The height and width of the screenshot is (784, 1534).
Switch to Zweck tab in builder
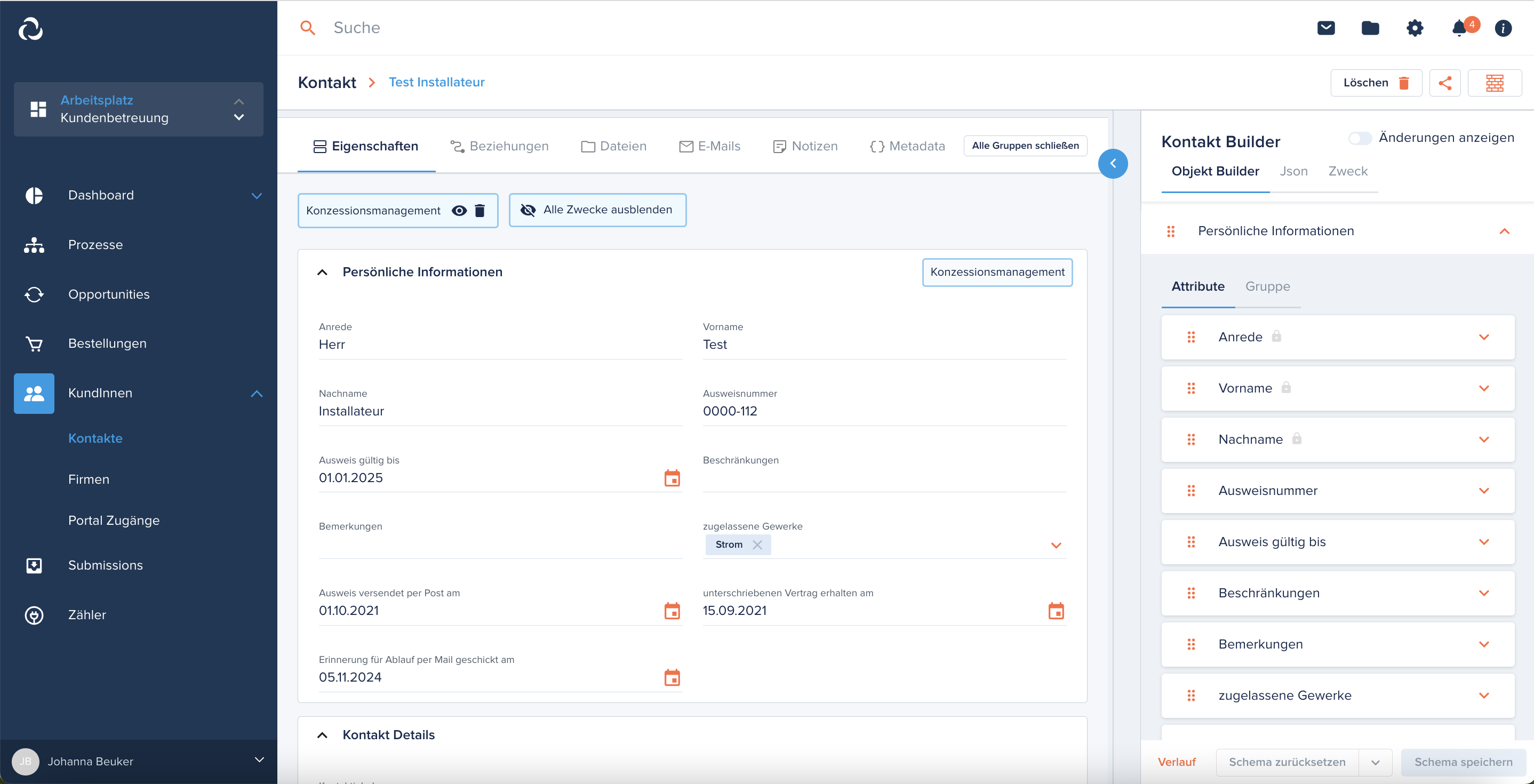point(1348,171)
